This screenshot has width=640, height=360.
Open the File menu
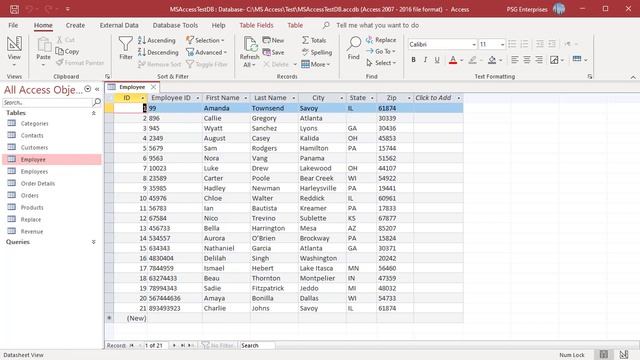tap(13, 25)
